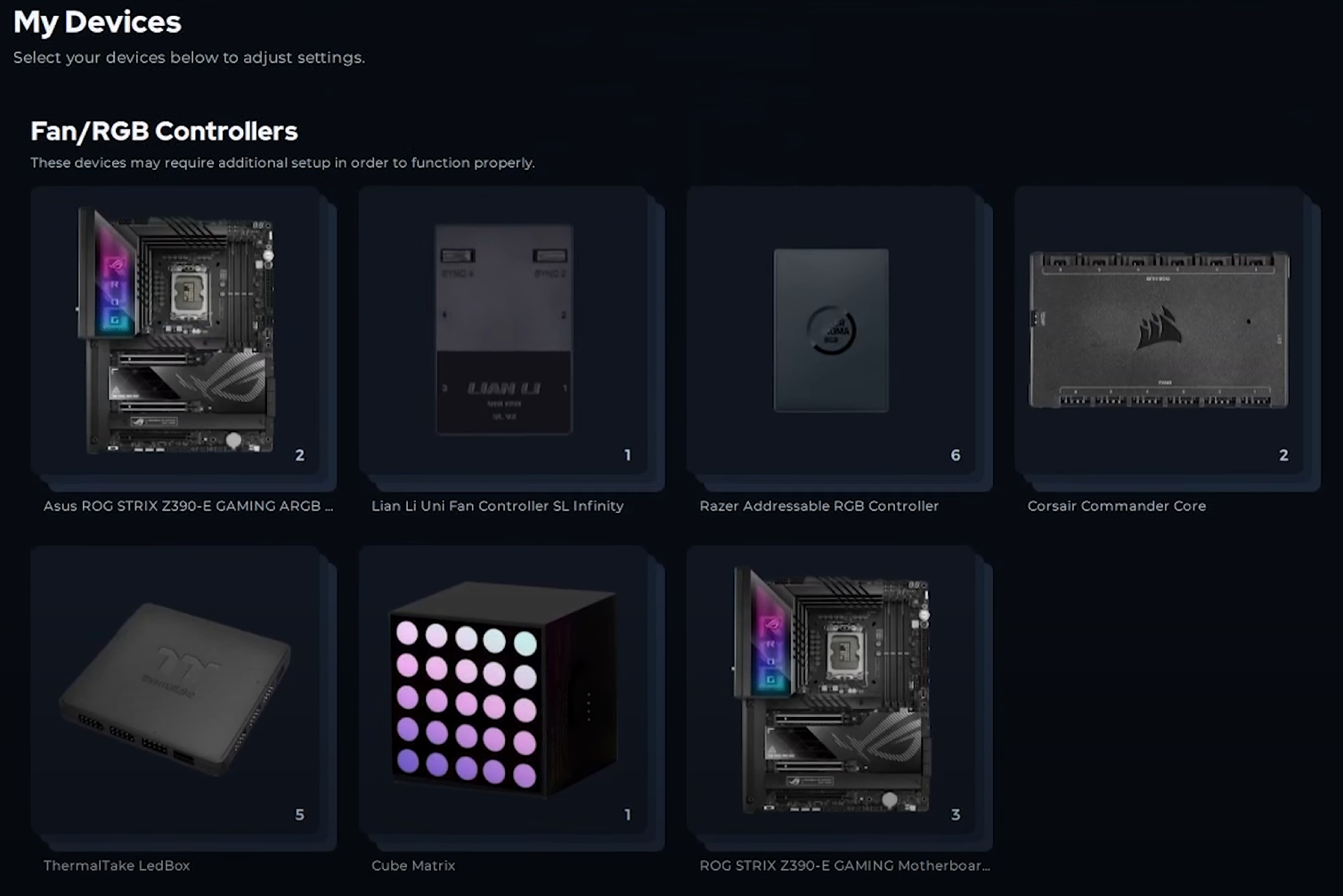1343x896 pixels.
Task: Click the count badge 5 on ThermalTake card
Action: [x=299, y=815]
